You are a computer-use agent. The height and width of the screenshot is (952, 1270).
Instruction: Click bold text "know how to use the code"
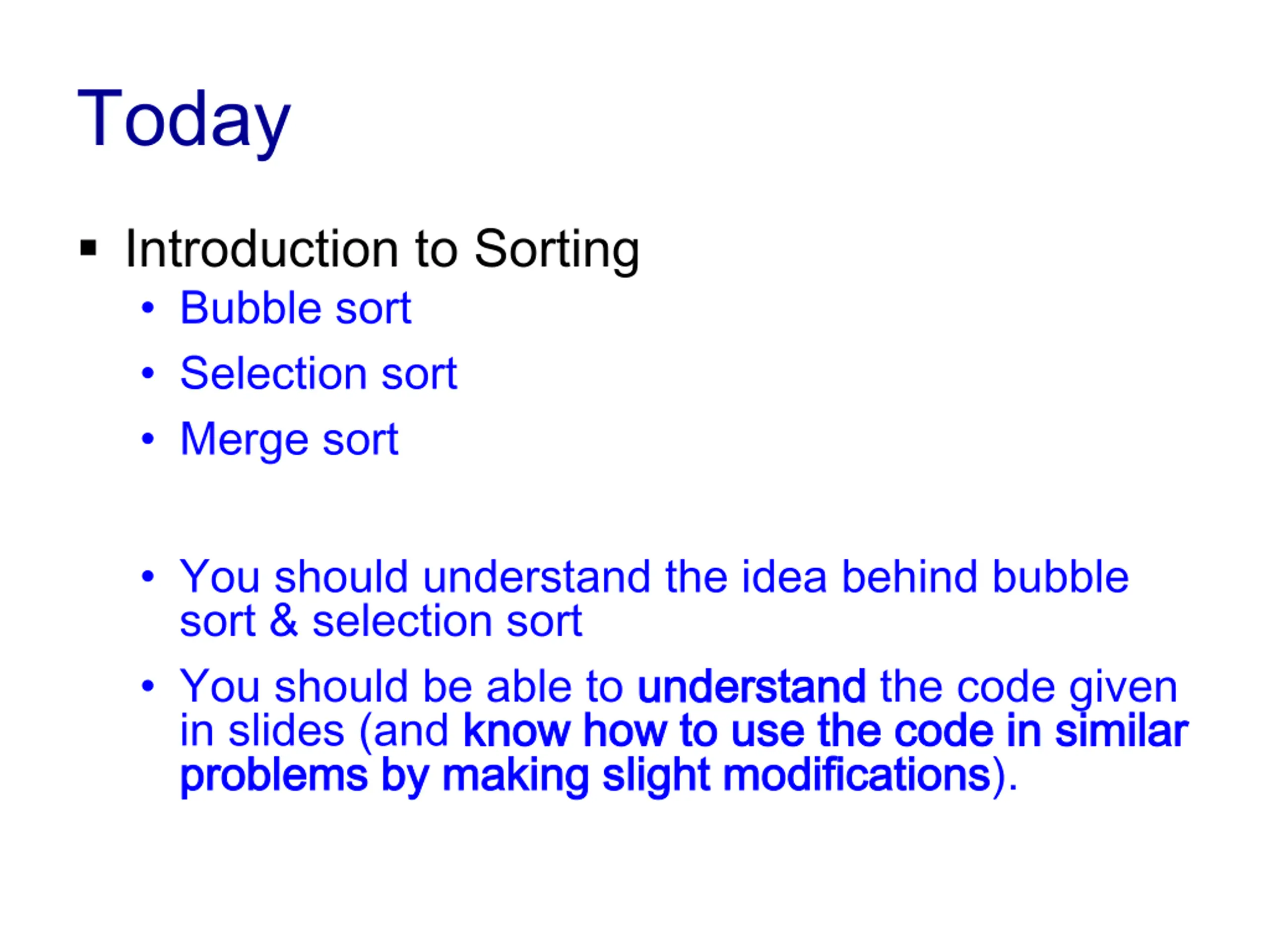click(727, 731)
